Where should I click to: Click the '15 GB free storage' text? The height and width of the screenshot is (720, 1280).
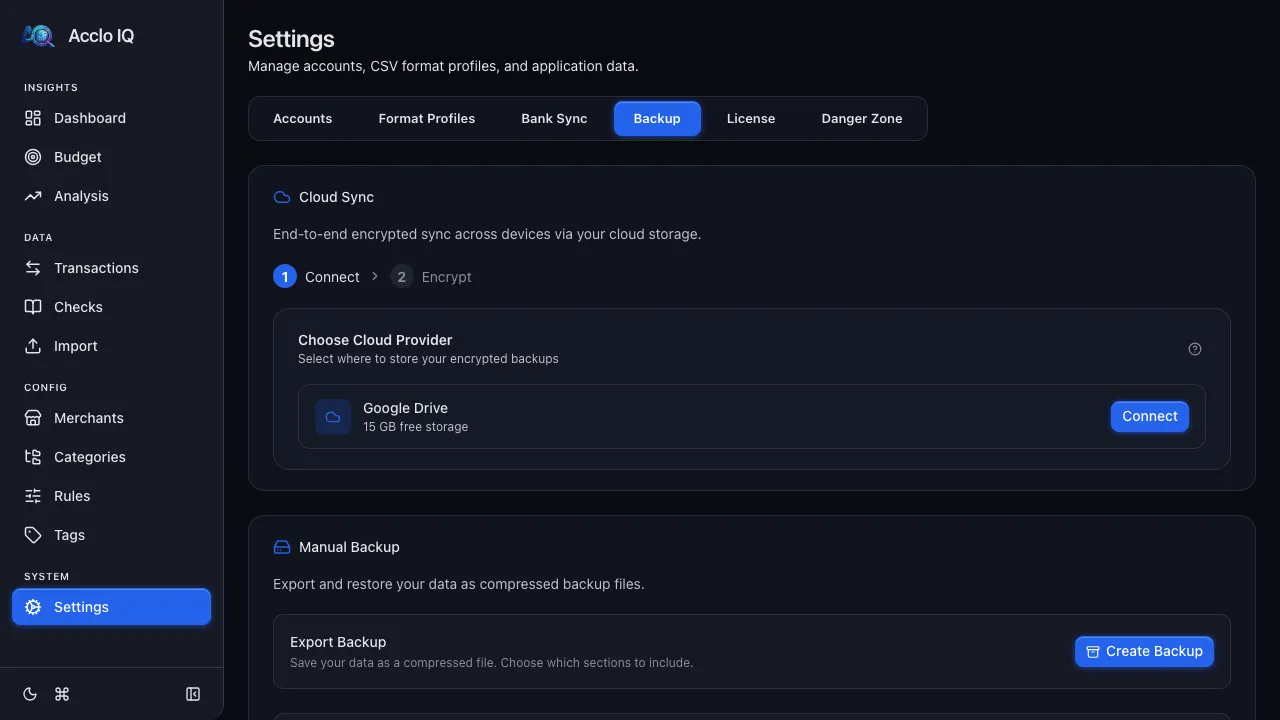(x=415, y=427)
